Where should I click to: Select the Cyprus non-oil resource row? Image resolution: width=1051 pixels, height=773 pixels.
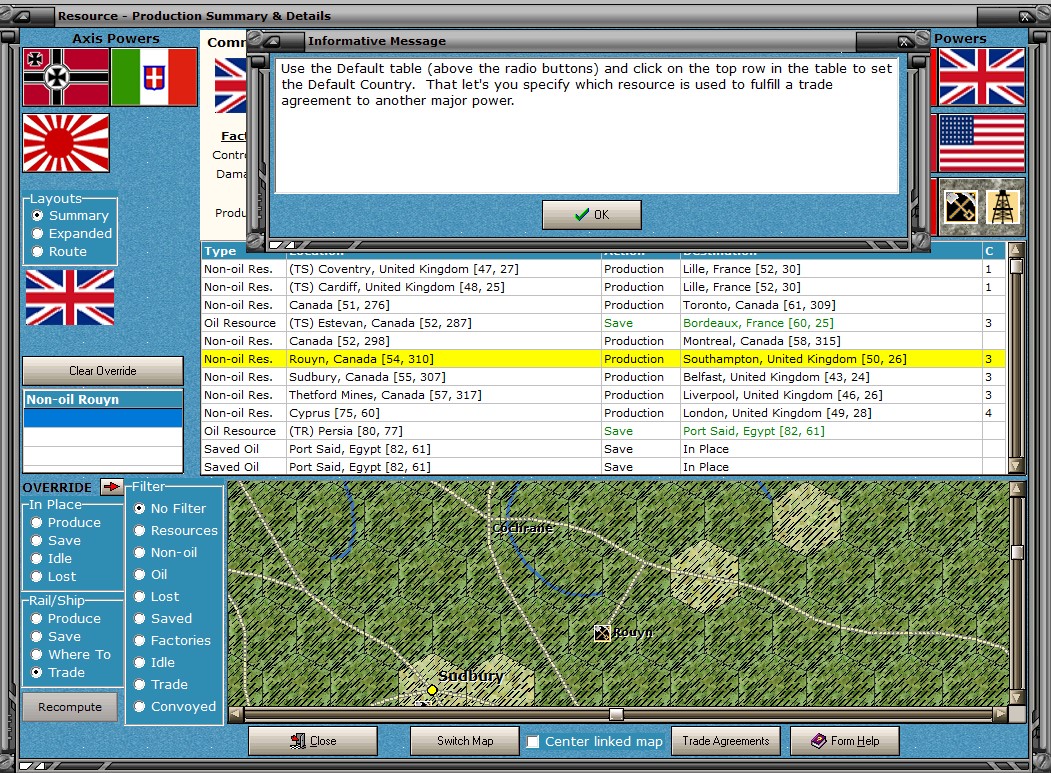[603, 414]
